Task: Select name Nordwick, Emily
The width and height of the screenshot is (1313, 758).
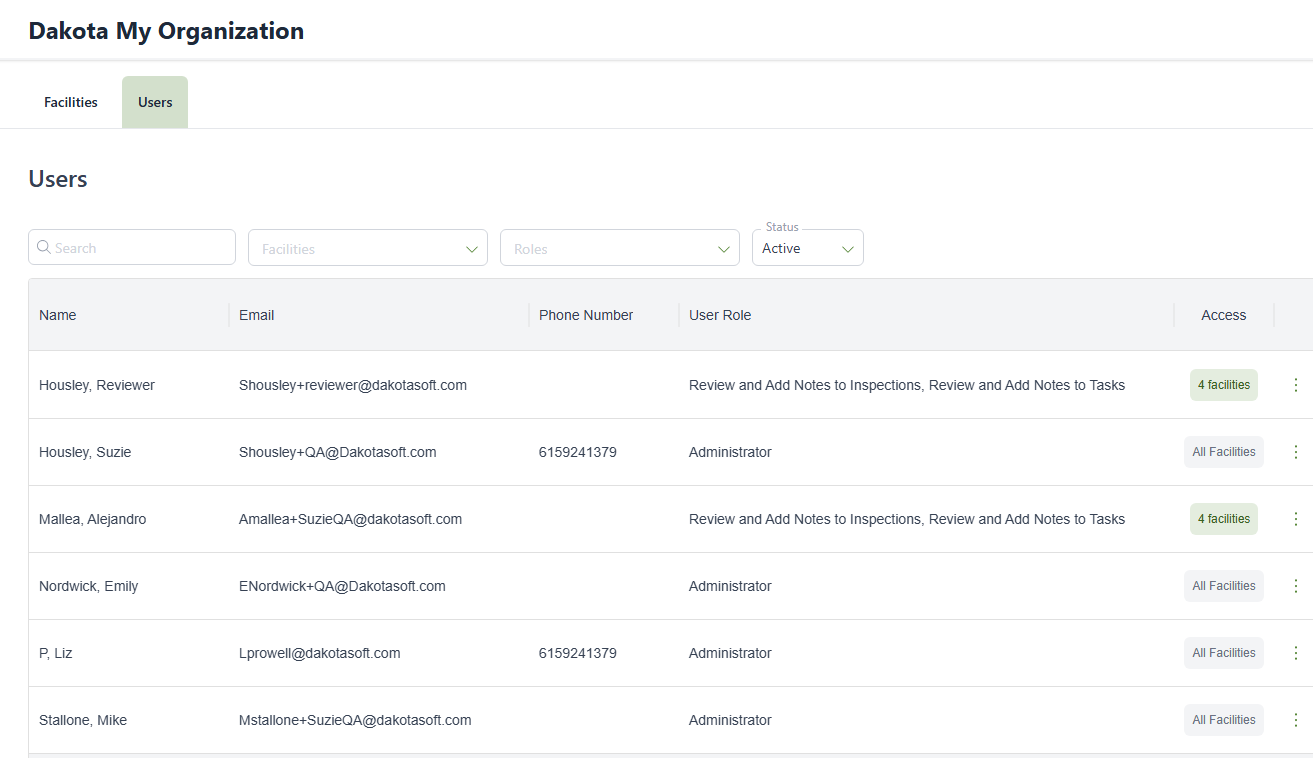Action: tap(89, 586)
